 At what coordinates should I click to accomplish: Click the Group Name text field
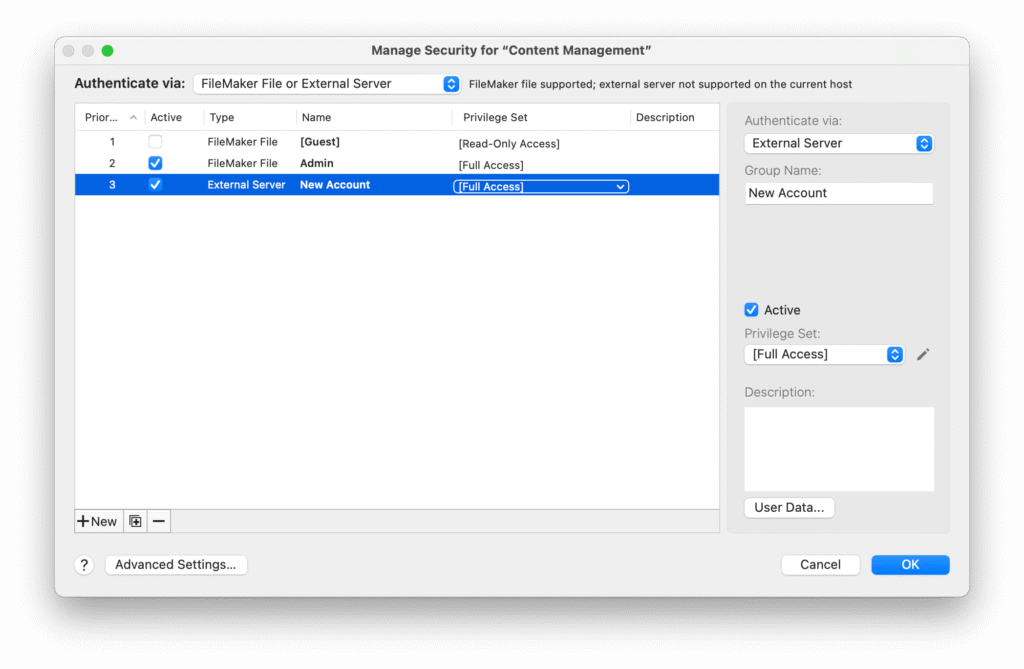tap(838, 193)
